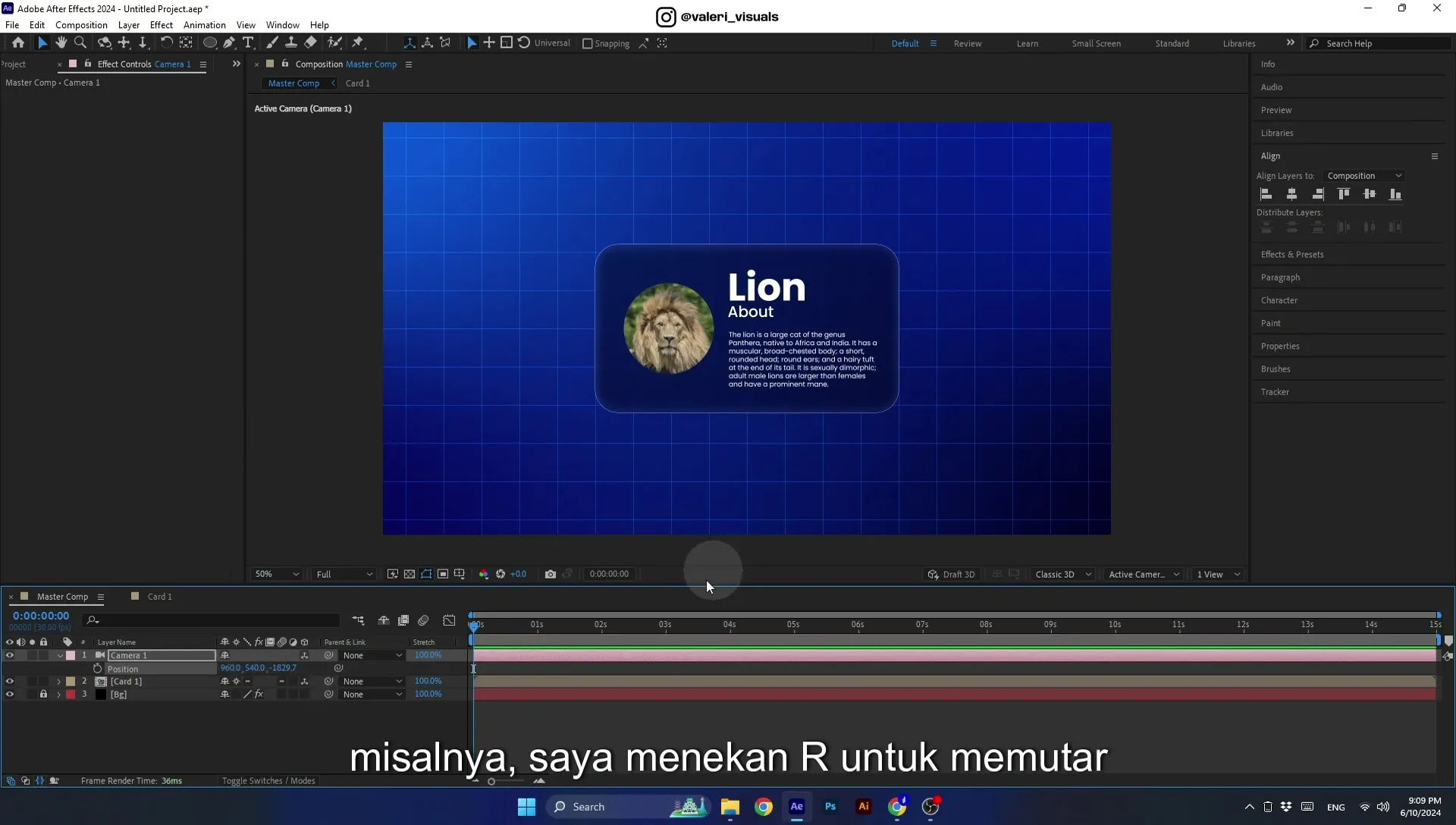Collapse the Camera 1 layer properties
1456x825 pixels.
59,656
